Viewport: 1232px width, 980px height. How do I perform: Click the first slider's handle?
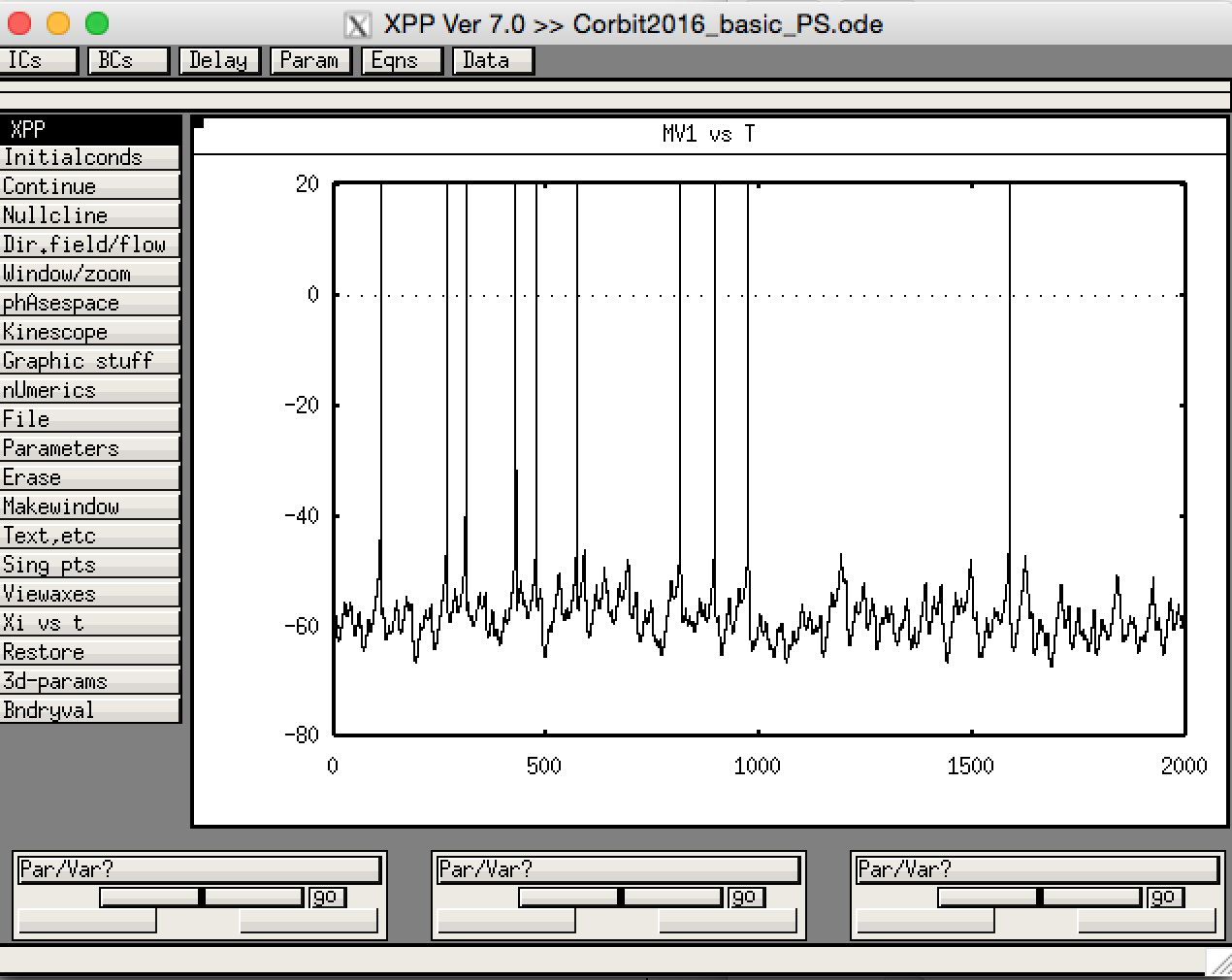coord(202,898)
